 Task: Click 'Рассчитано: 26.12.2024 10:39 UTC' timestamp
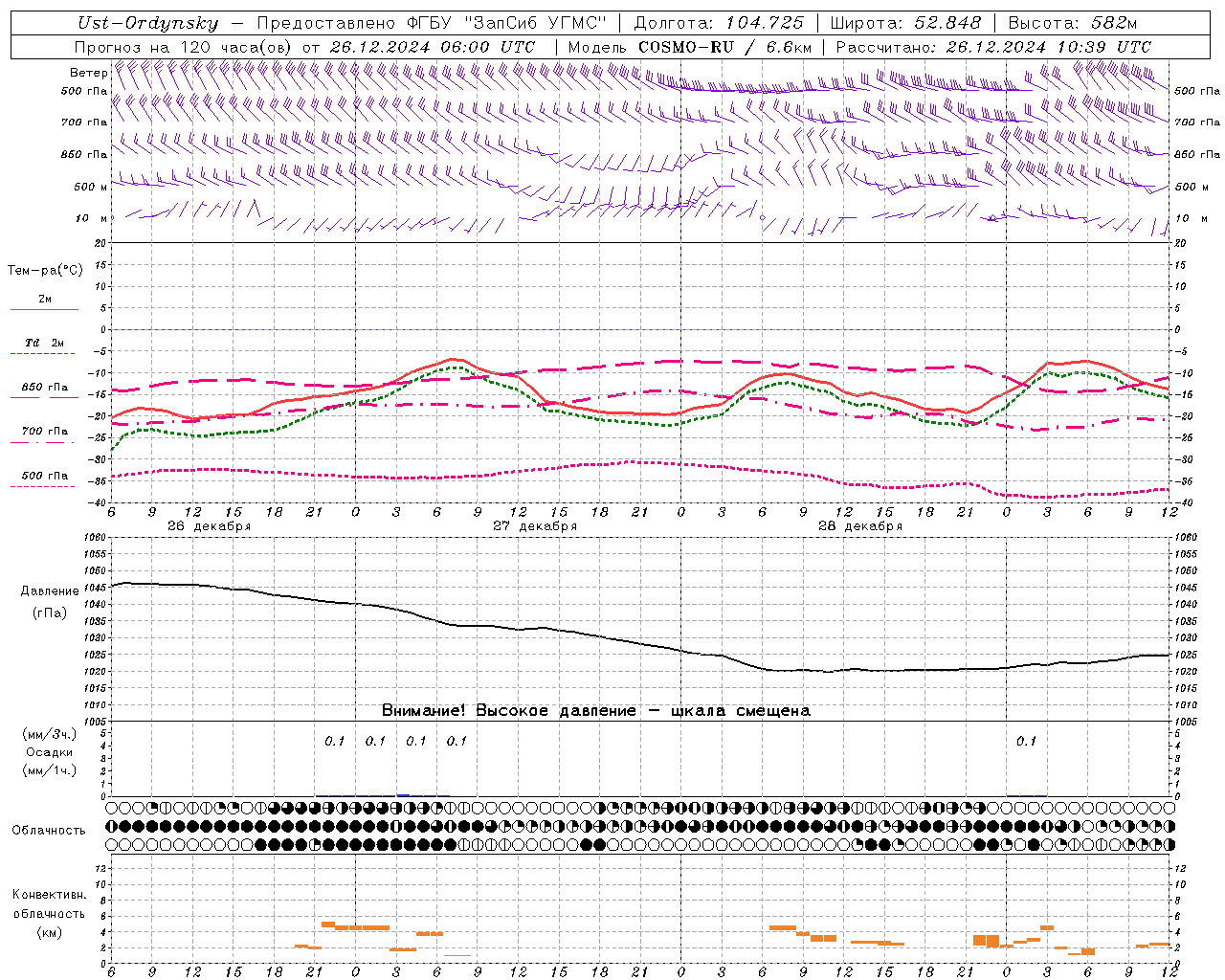993,47
